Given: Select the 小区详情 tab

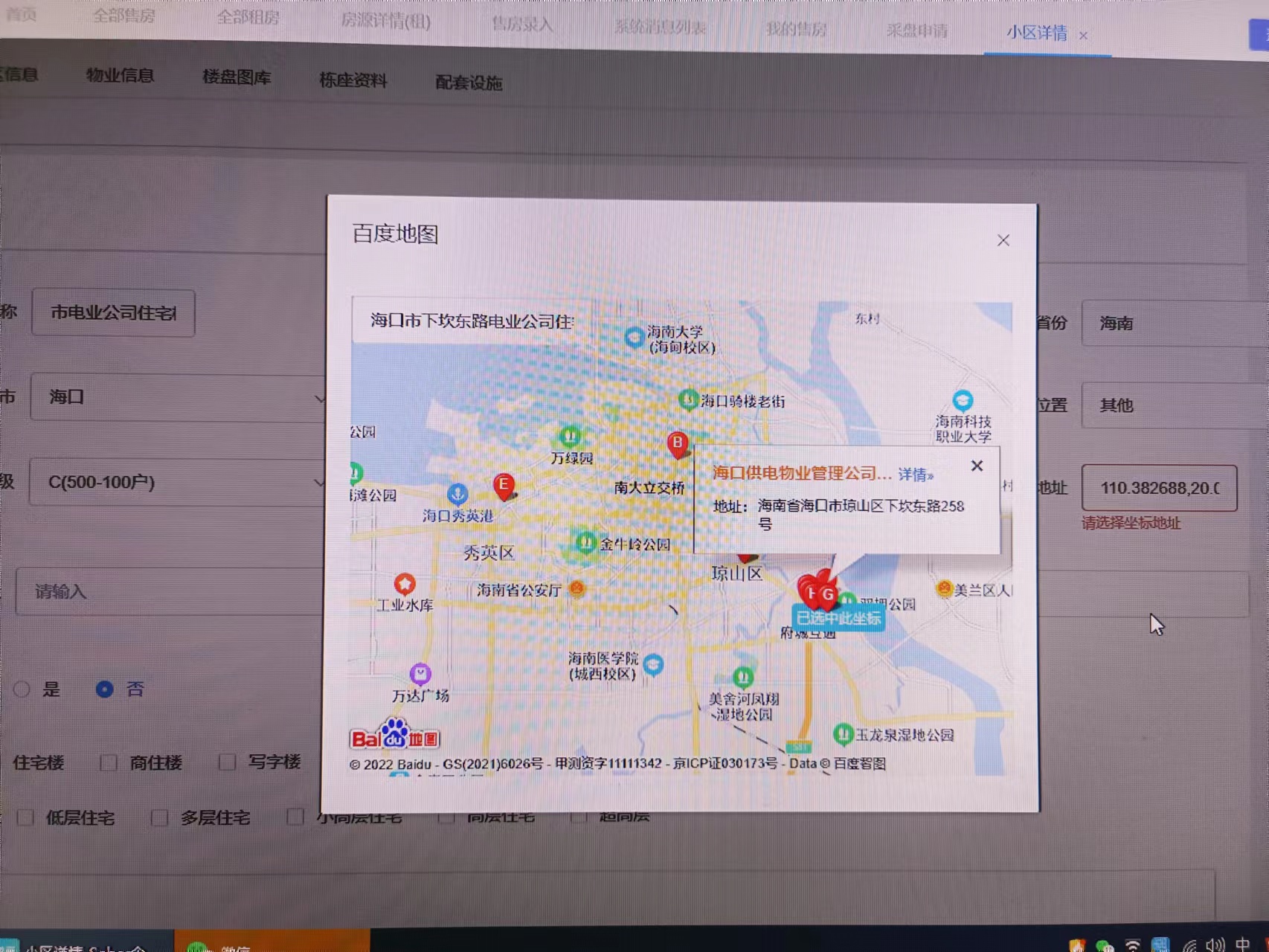Looking at the screenshot, I should tap(1036, 33).
